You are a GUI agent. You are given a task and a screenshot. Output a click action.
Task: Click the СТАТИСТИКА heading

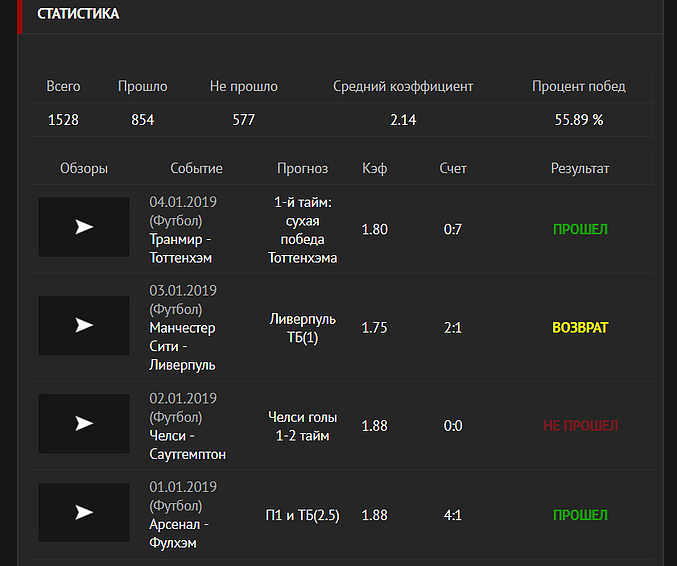pyautogui.click(x=78, y=14)
